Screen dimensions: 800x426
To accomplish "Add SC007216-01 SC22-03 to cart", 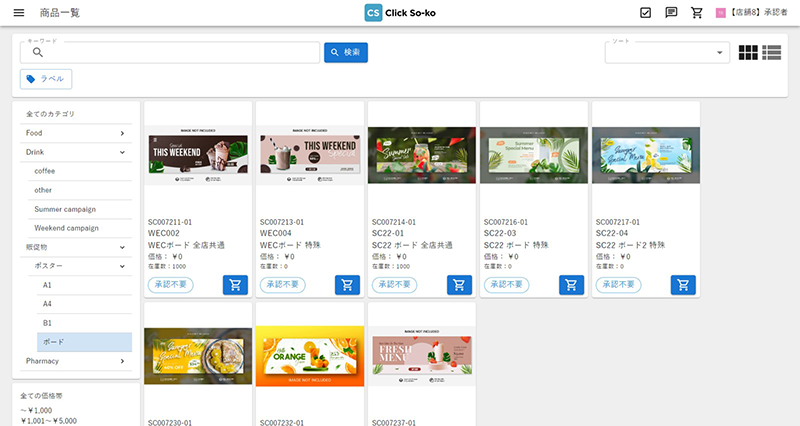I will point(571,285).
